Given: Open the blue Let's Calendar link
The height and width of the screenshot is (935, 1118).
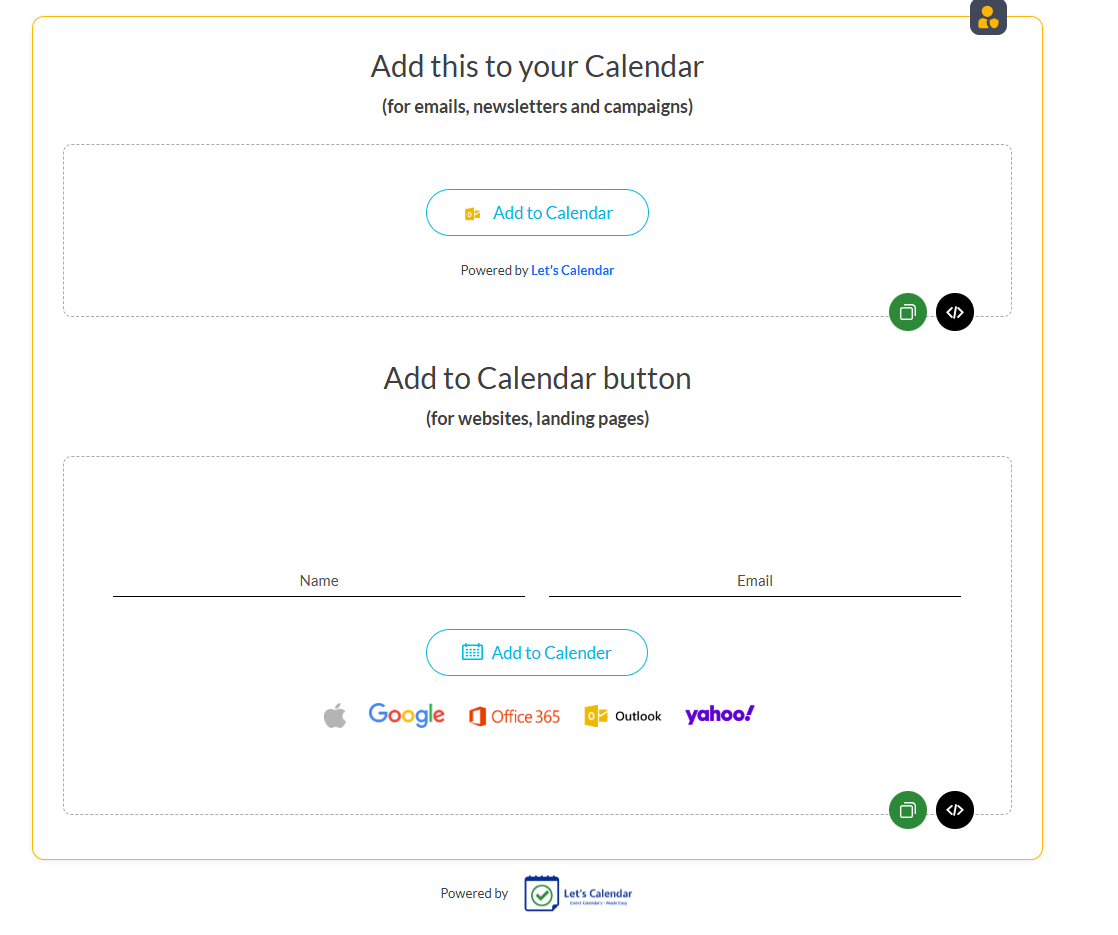Looking at the screenshot, I should tap(572, 270).
